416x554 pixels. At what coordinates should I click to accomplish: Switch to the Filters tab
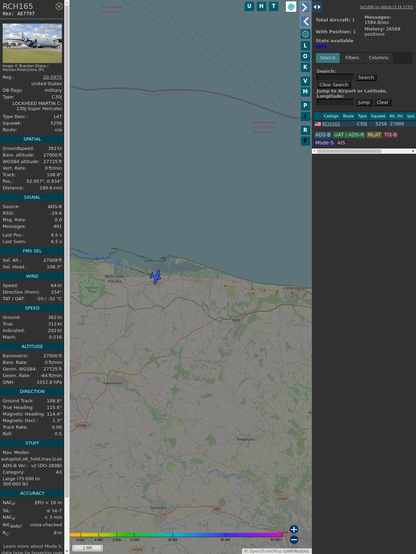[352, 58]
